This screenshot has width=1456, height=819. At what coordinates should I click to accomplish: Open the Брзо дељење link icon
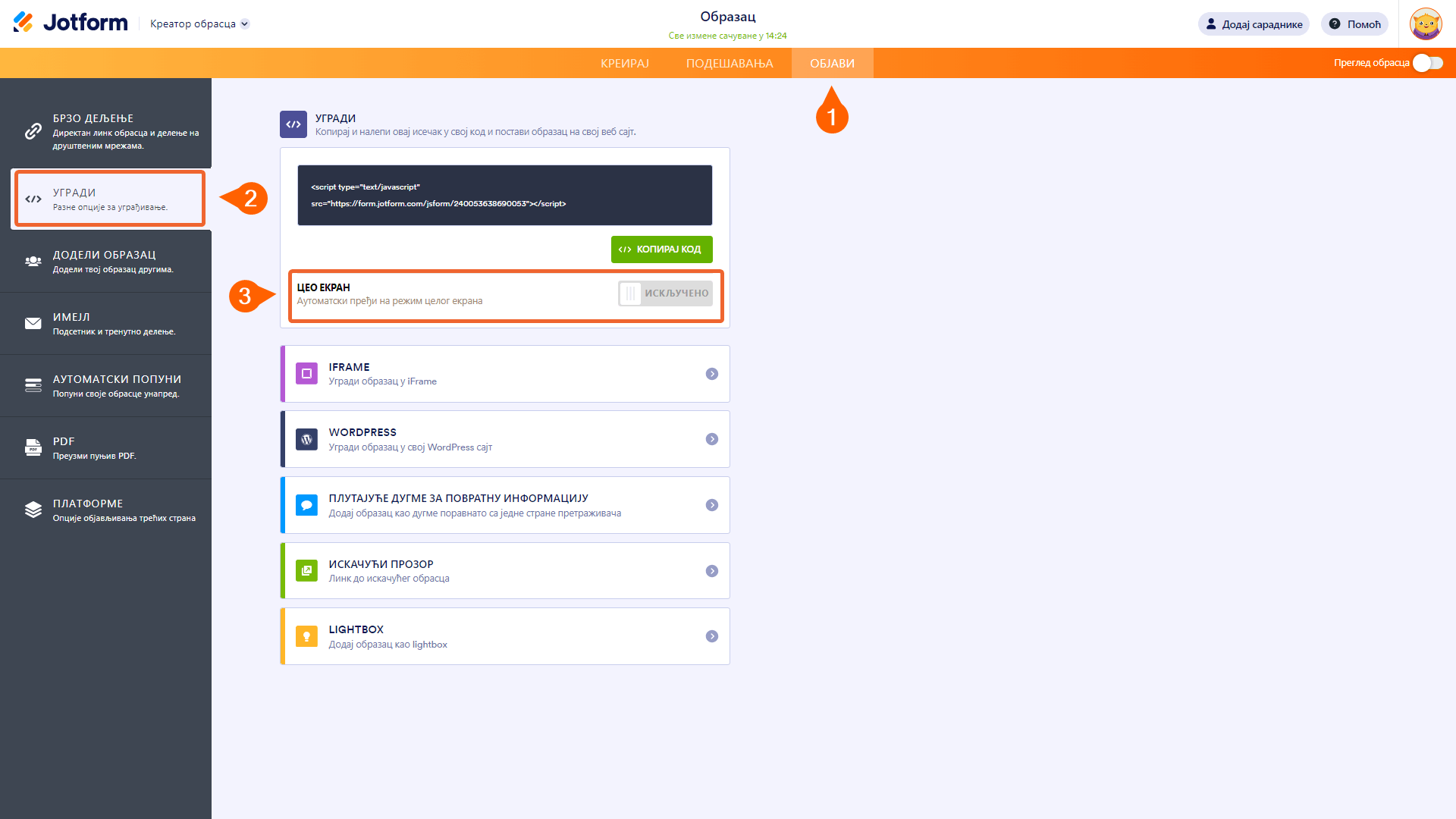[x=33, y=131]
